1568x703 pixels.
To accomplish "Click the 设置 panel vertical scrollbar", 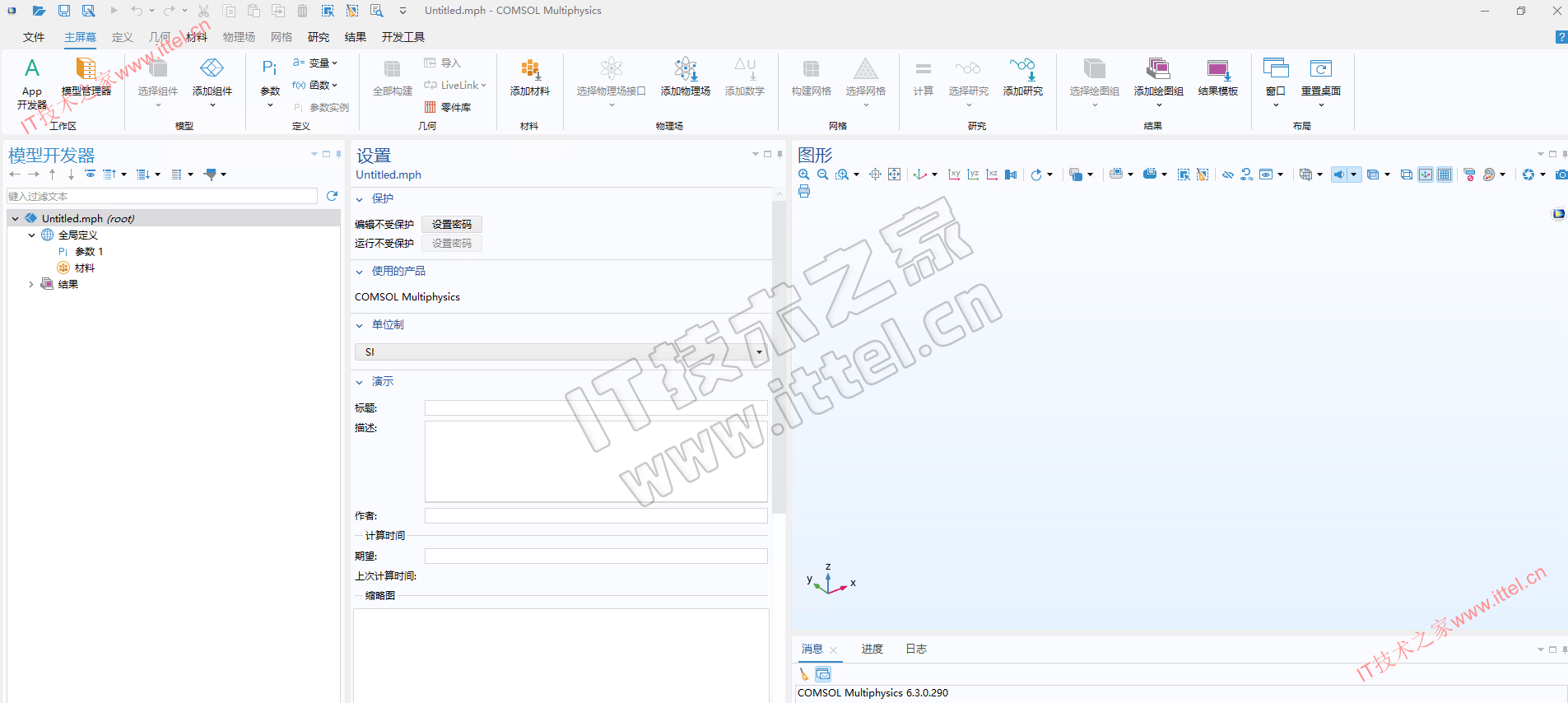I will point(779,356).
